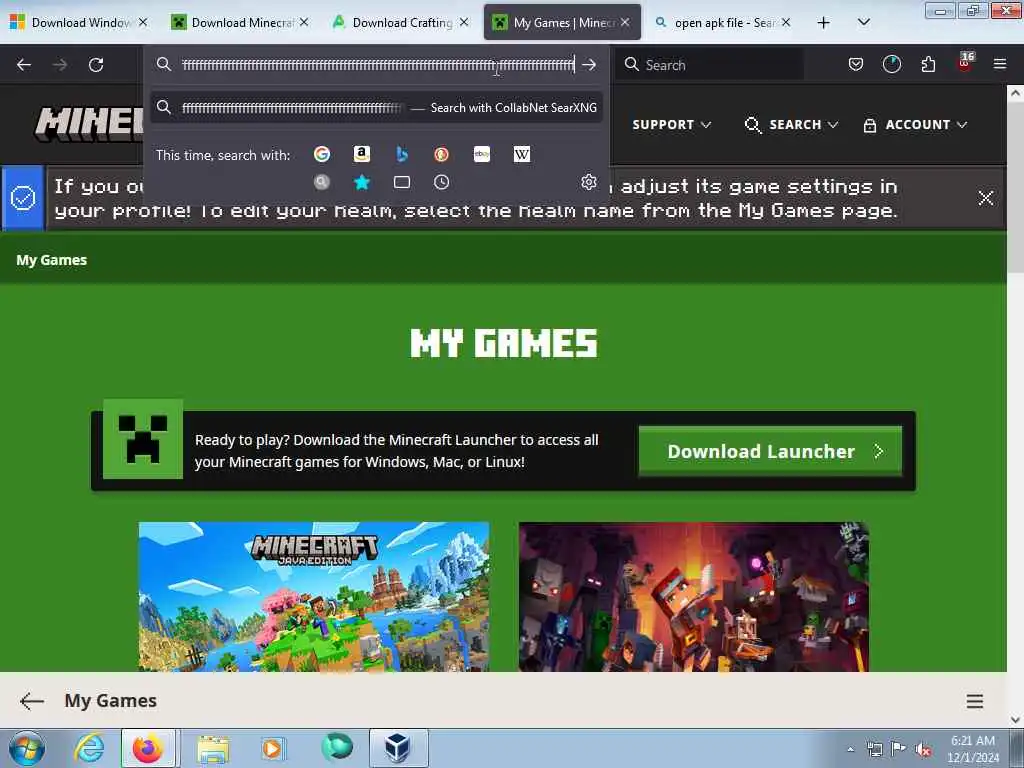Click the Firefox taskbar icon
Screen dimensions: 1024x768
coord(148,748)
